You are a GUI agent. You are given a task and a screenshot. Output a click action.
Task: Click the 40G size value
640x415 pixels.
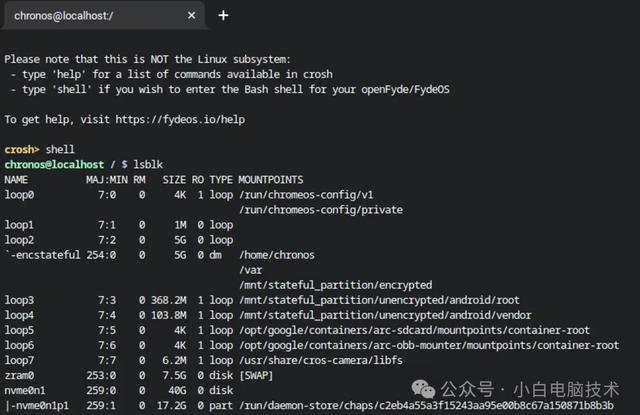(x=177, y=391)
